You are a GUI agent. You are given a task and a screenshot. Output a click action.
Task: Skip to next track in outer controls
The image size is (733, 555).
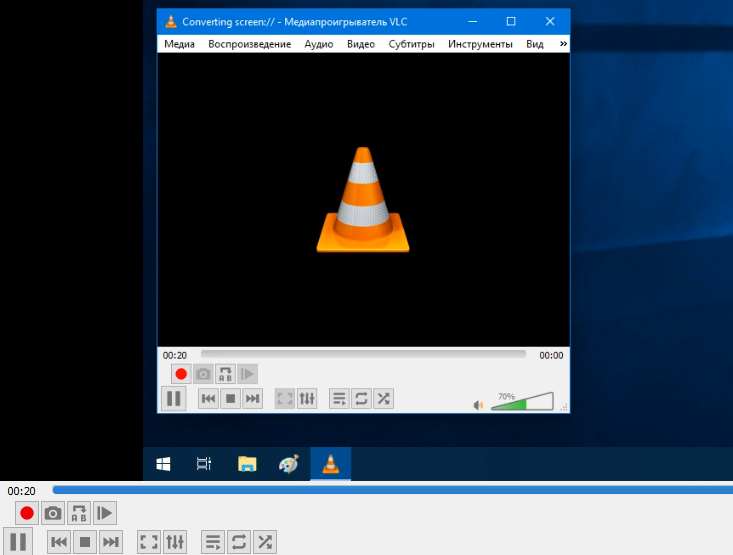111,542
